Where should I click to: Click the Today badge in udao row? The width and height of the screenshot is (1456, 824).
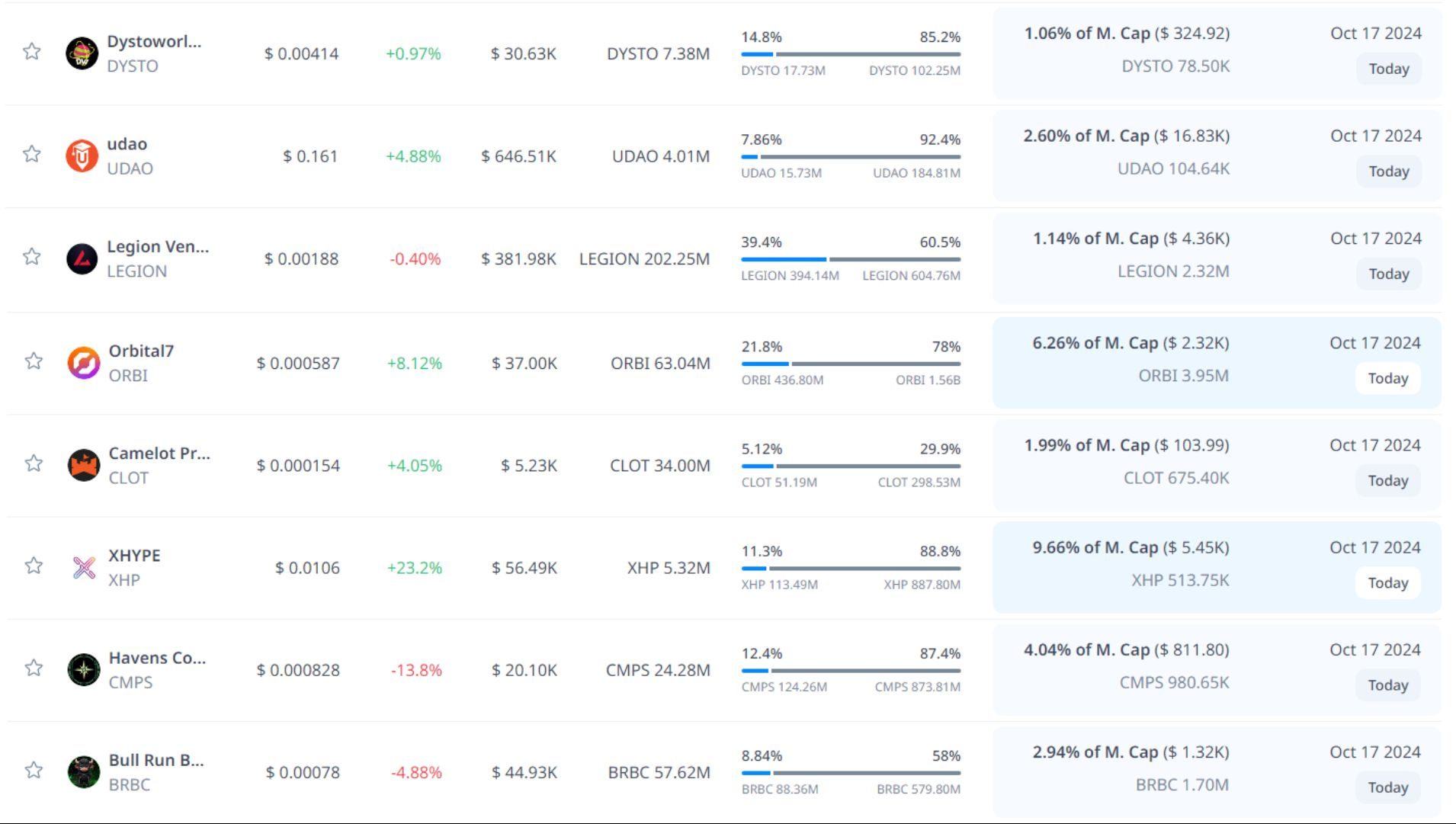tap(1388, 172)
